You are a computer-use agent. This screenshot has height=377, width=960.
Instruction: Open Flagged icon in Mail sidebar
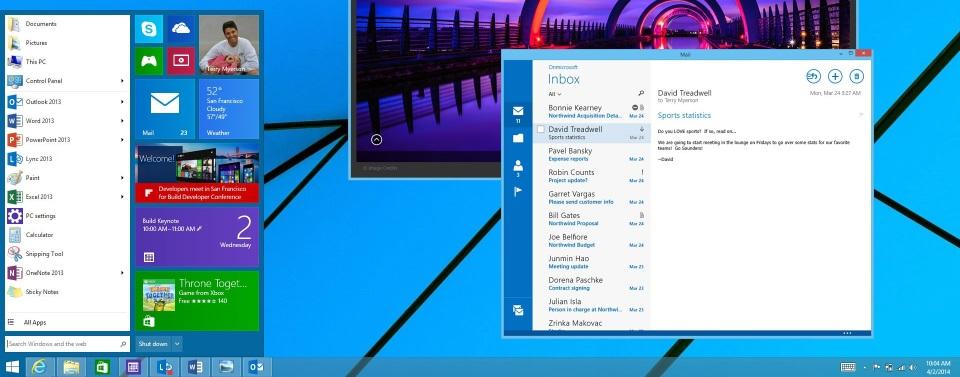pyautogui.click(x=518, y=192)
